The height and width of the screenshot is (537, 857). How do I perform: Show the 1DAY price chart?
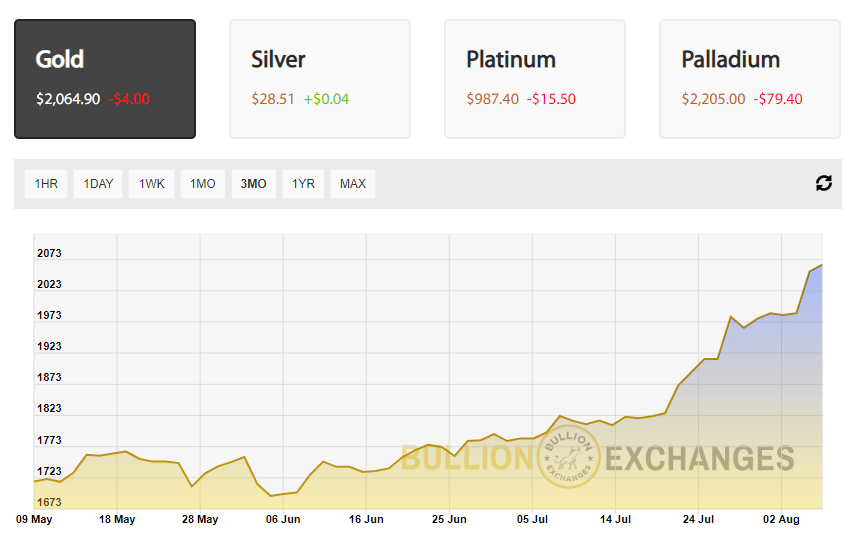(x=98, y=184)
